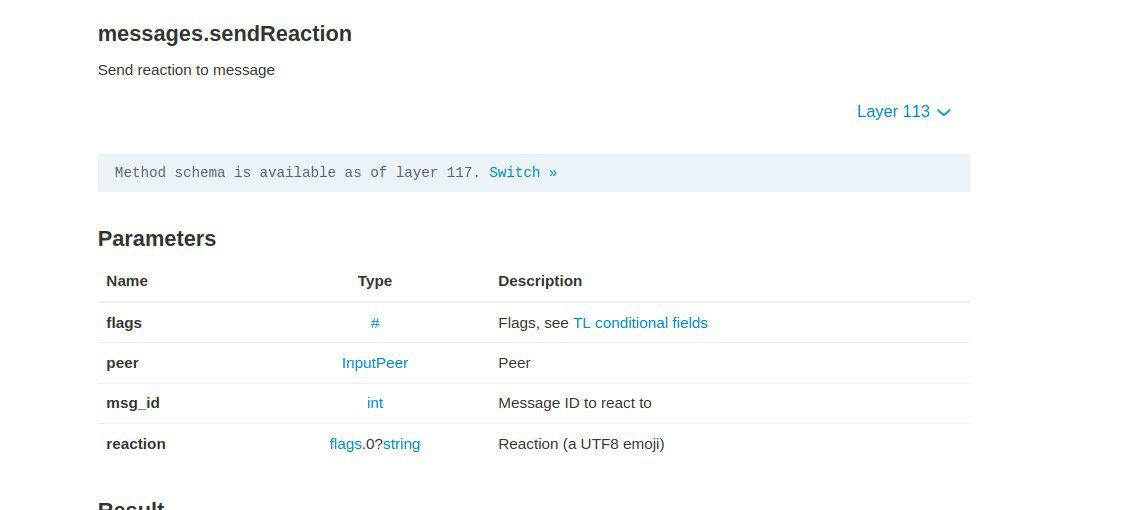Follow the TL conditional fields link
Image resolution: width=1146 pixels, height=510 pixels.
pos(640,323)
